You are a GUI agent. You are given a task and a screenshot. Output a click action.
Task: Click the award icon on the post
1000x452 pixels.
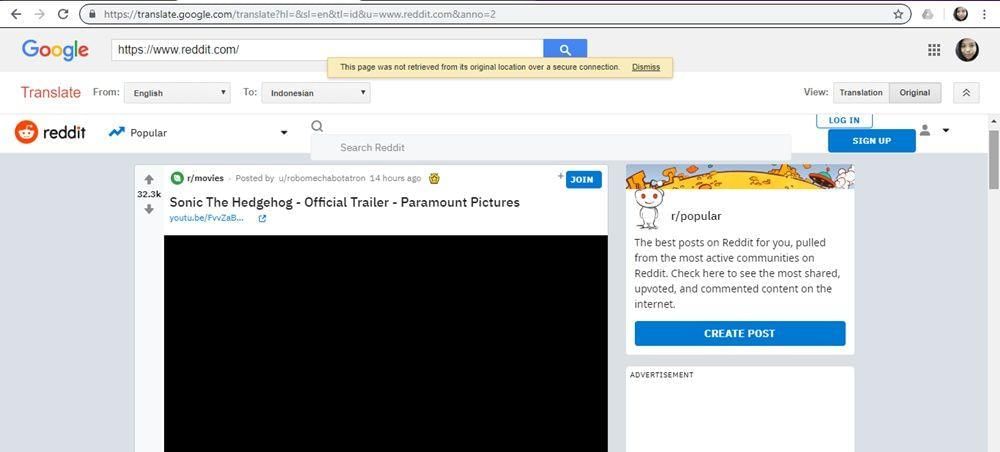coord(434,178)
